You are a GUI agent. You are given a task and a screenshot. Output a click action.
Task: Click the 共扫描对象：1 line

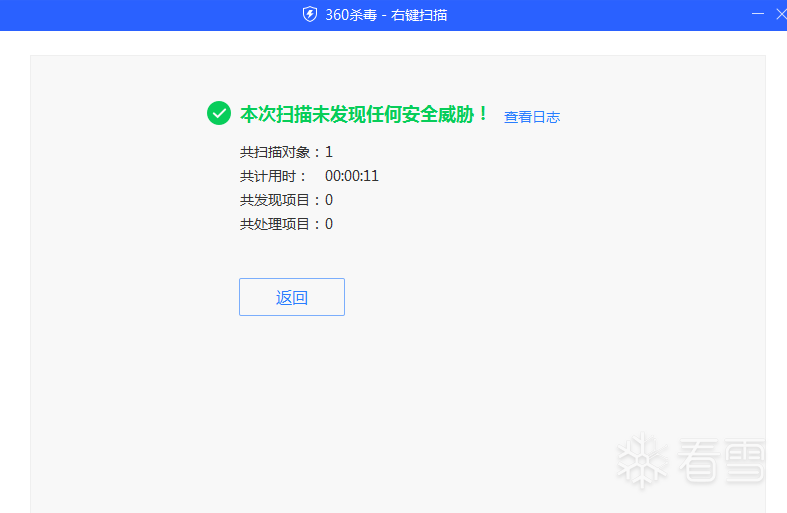pos(286,152)
